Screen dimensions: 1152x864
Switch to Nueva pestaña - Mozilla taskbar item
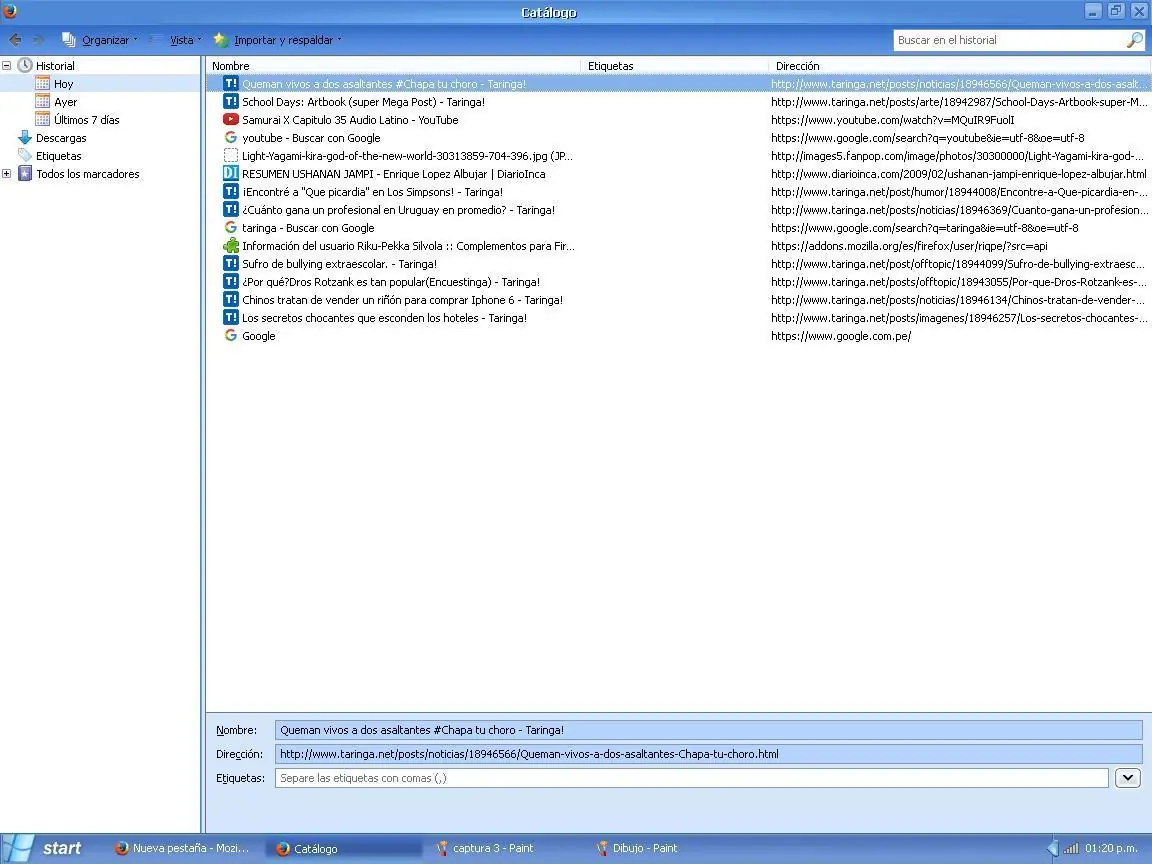[181, 849]
